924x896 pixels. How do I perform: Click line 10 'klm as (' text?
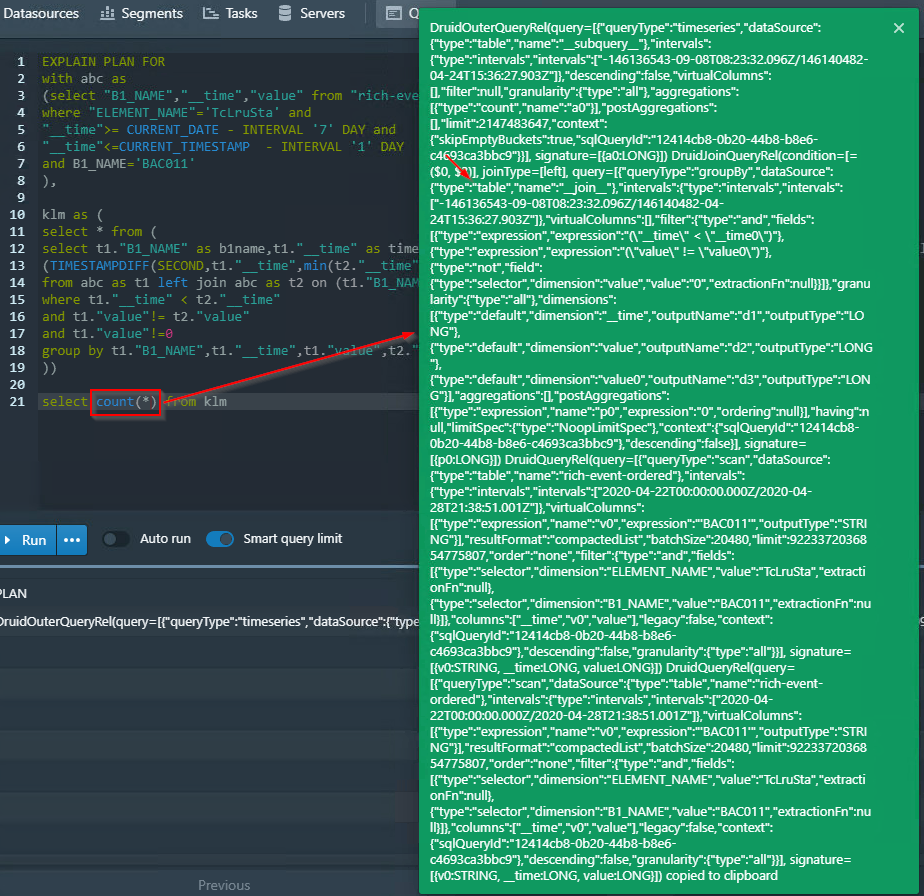tap(72, 215)
